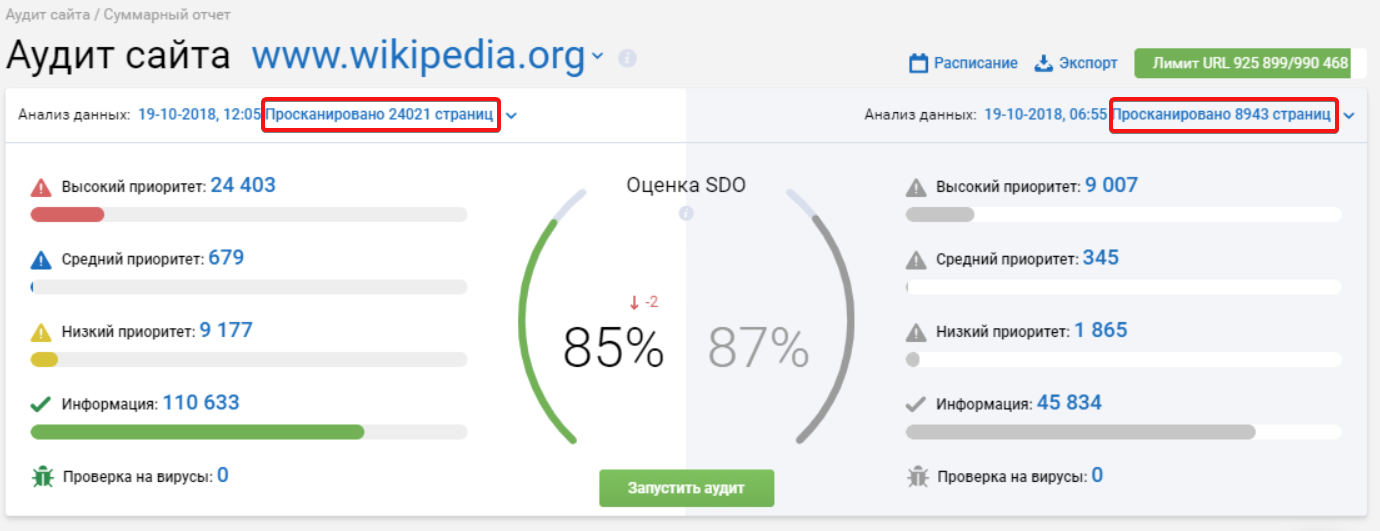Click the red -2 score change indicator
The image size is (1380, 531).
pyautogui.click(x=643, y=302)
